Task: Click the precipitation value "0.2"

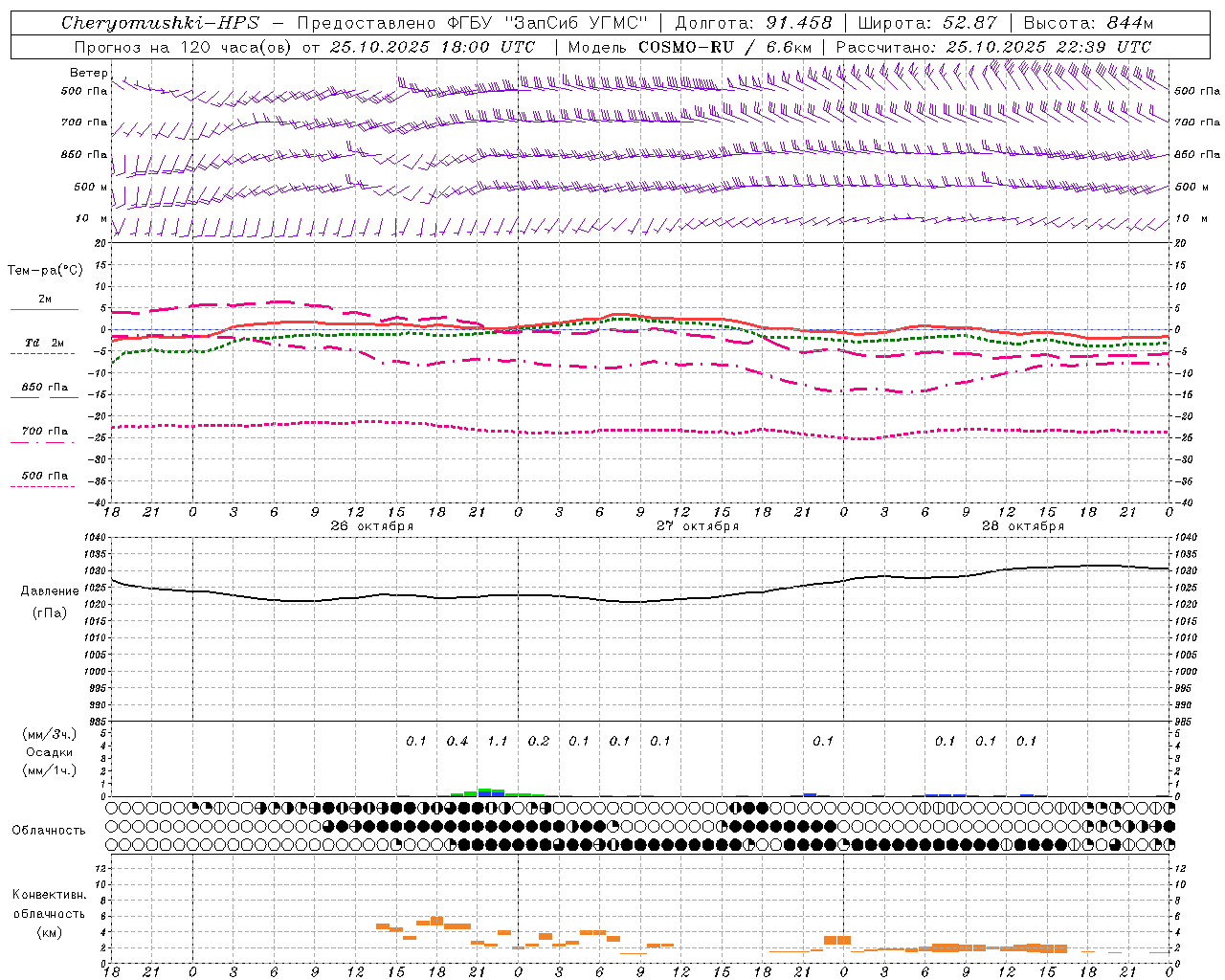Action: (x=538, y=742)
